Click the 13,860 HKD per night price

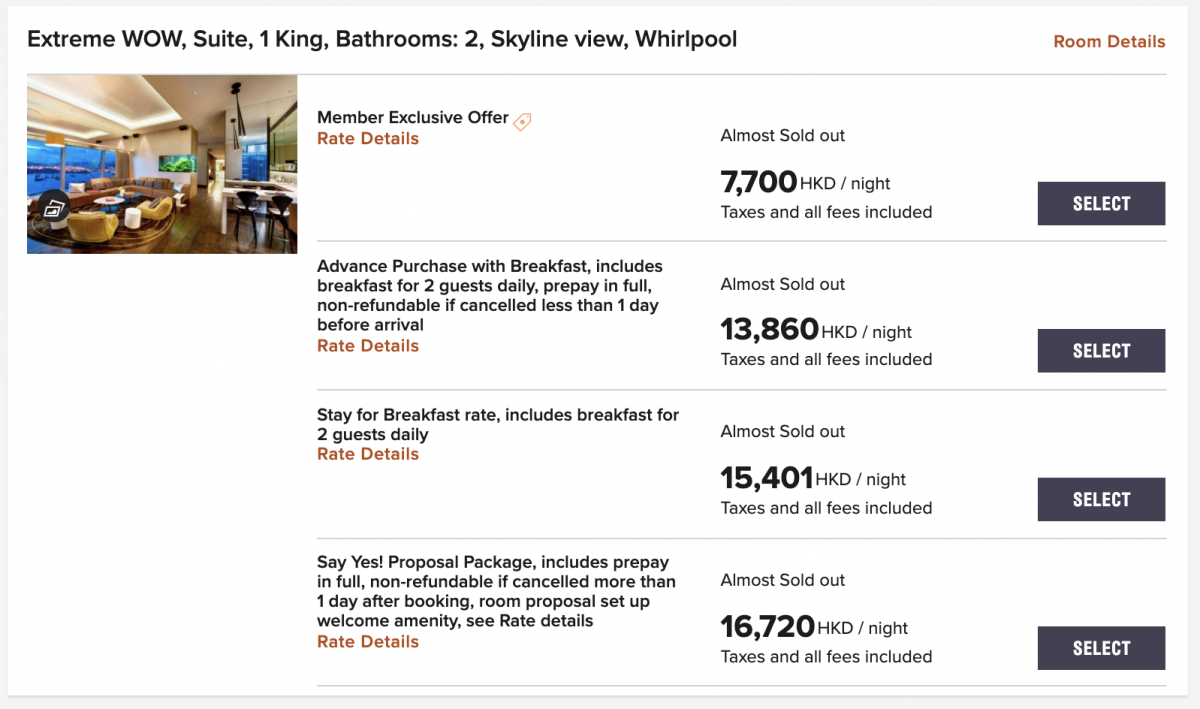click(x=816, y=331)
